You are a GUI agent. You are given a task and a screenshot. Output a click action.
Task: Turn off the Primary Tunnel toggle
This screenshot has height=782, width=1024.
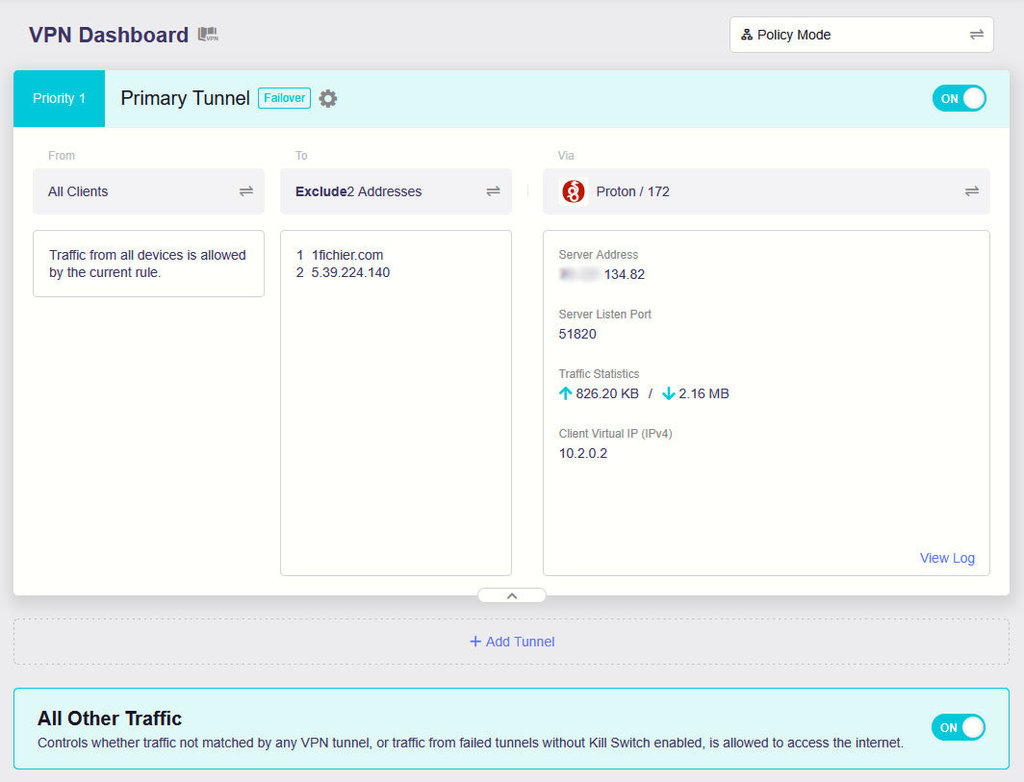[x=959, y=98]
